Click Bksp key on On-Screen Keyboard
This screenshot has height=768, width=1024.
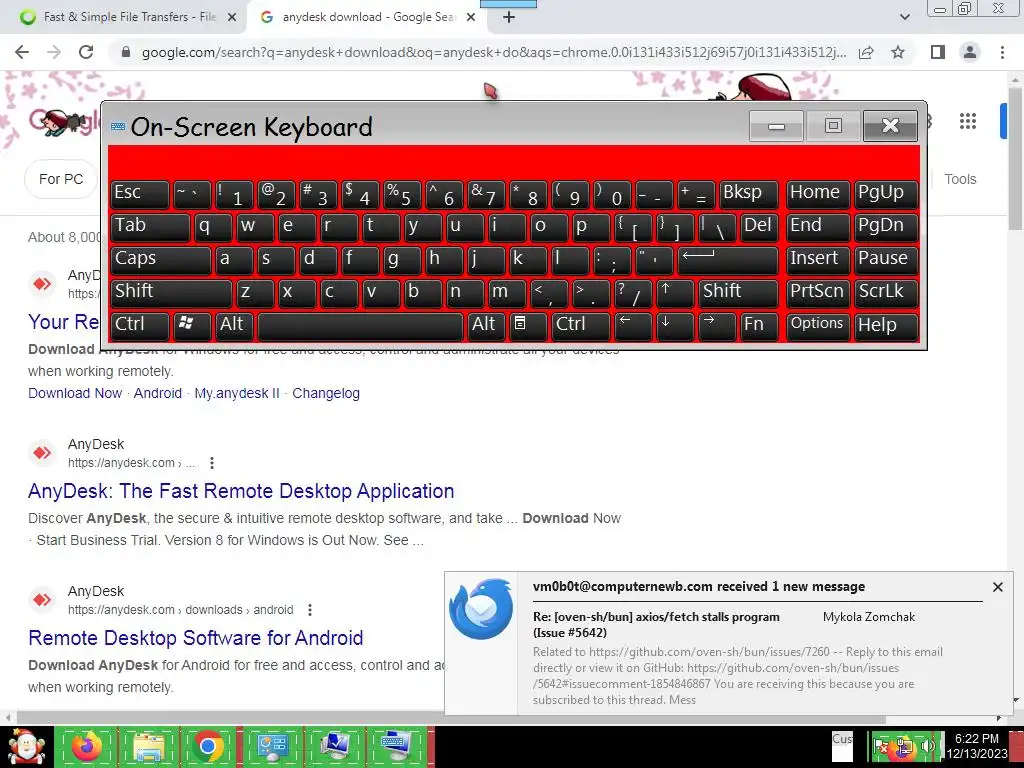[749, 193]
